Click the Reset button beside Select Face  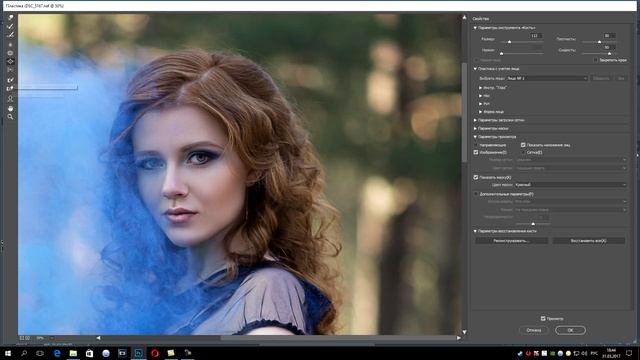tap(601, 78)
